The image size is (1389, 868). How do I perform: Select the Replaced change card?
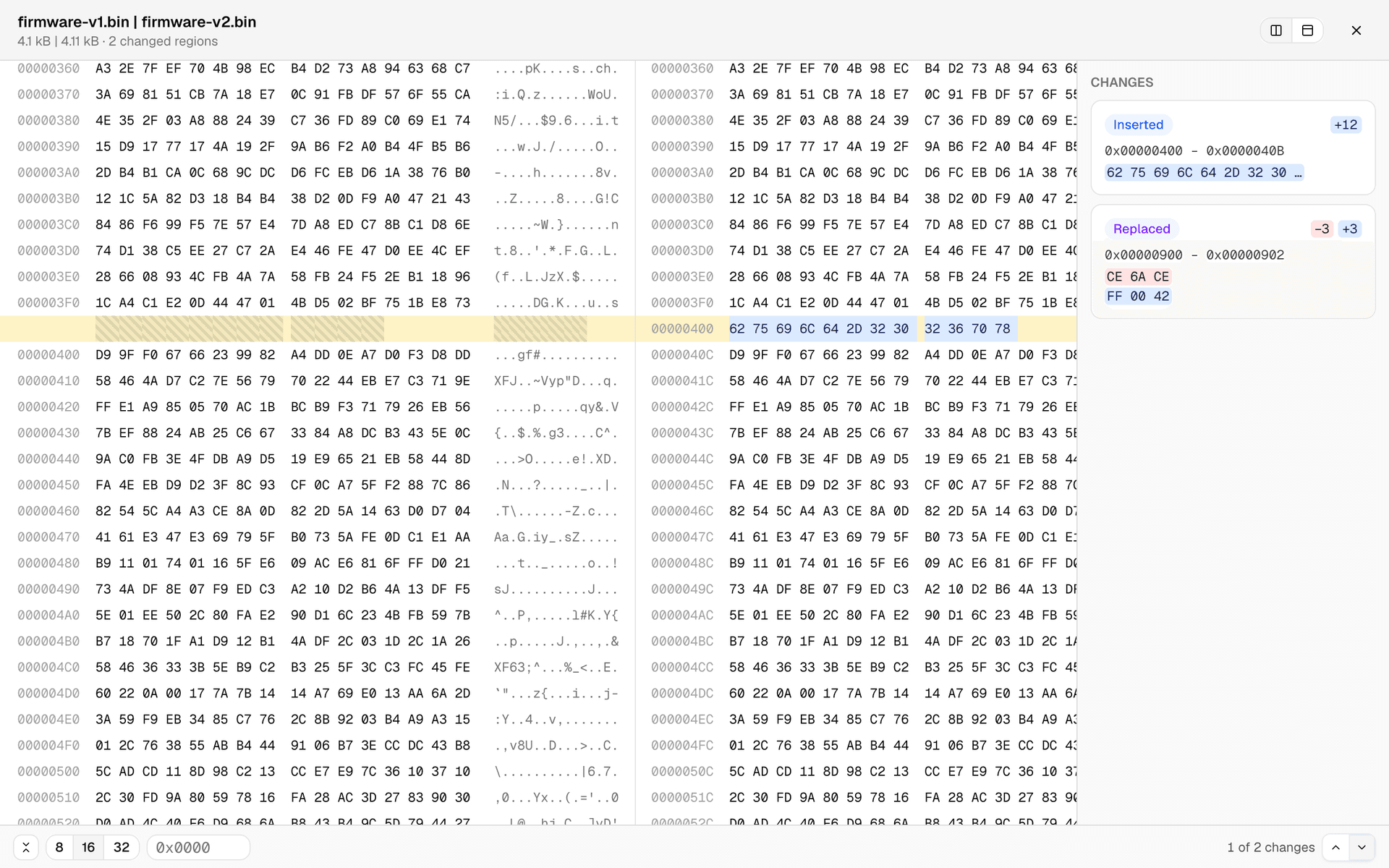click(x=1233, y=262)
